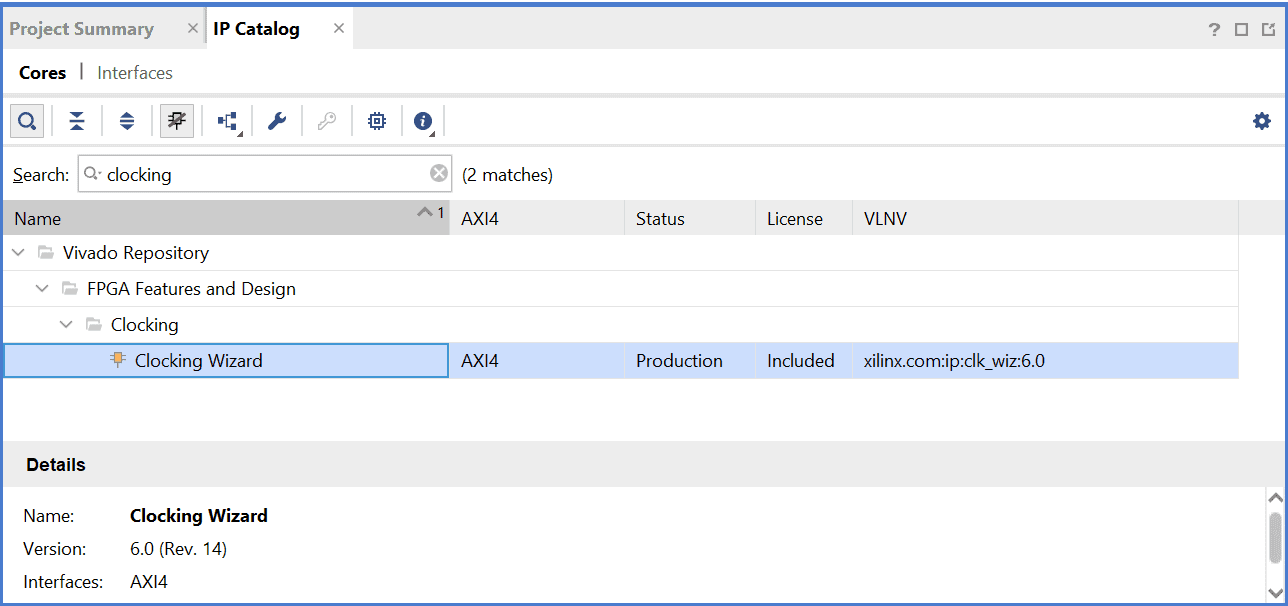Image resolution: width=1288 pixels, height=606 pixels.
Task: Click the Search magnifier toolbar icon
Action: pyautogui.click(x=27, y=122)
